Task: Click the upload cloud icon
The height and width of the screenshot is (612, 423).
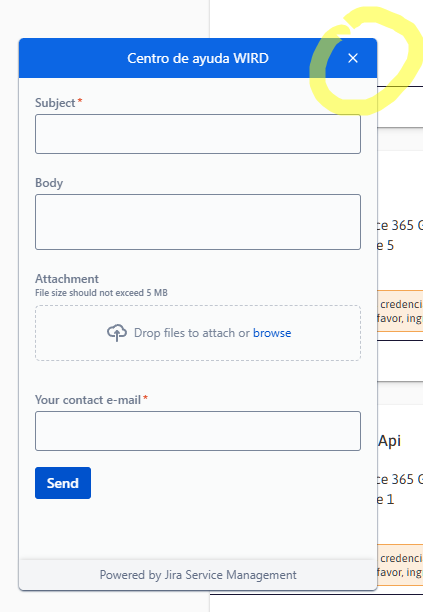Action: (117, 333)
